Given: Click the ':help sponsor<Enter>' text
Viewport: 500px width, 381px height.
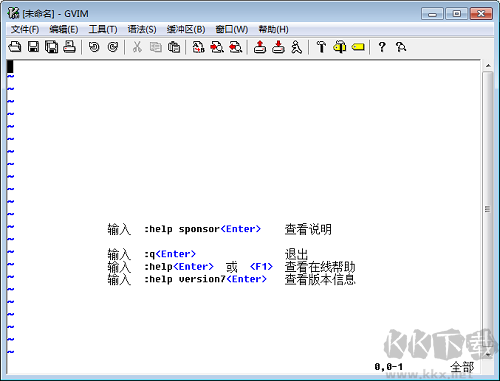Looking at the screenshot, I should (202, 229).
